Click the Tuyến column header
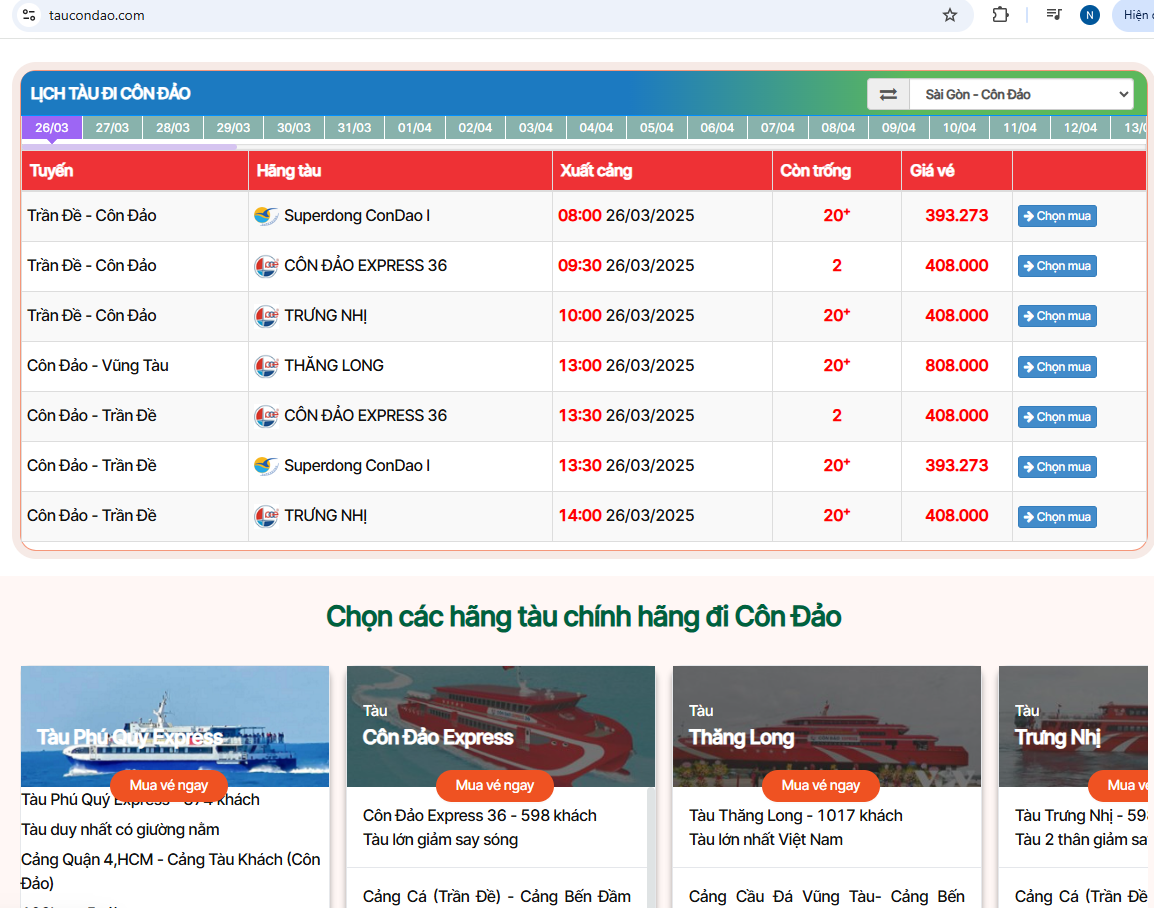This screenshot has width=1154, height=908. coord(135,171)
